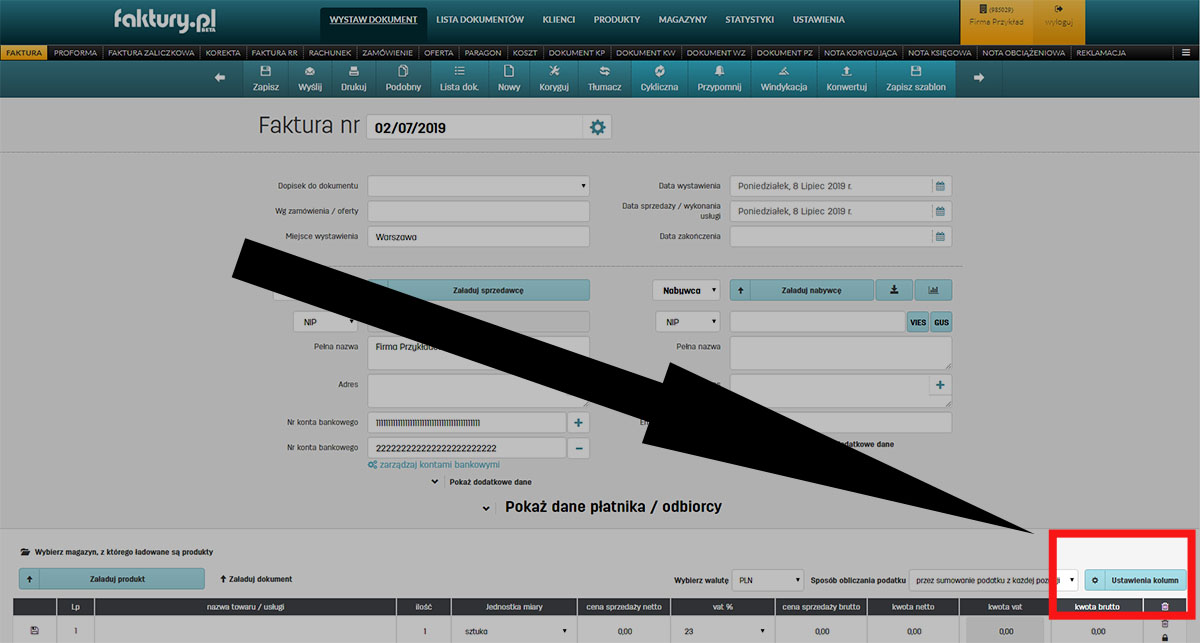Open the Wybierz walutę PLN dropdown
Viewport: 1200px width, 643px height.
click(768, 580)
